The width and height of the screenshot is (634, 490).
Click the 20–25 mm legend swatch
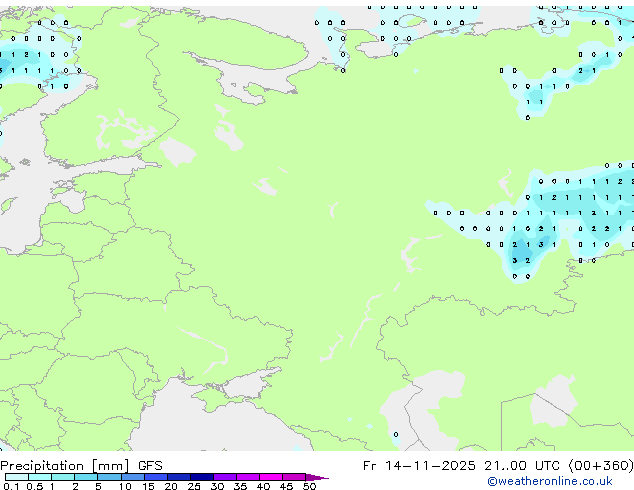(x=179, y=477)
